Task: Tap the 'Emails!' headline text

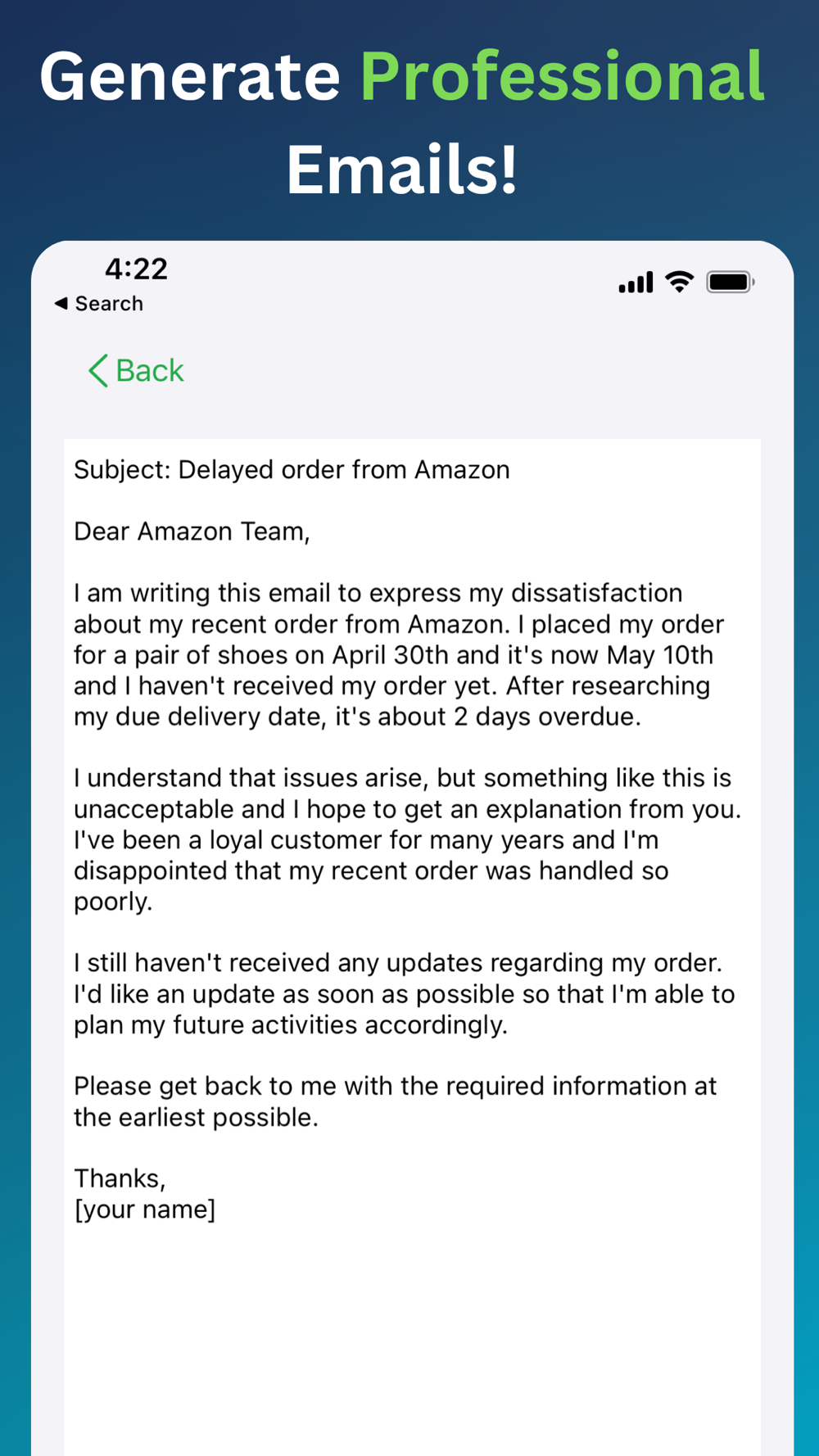Action: (402, 170)
